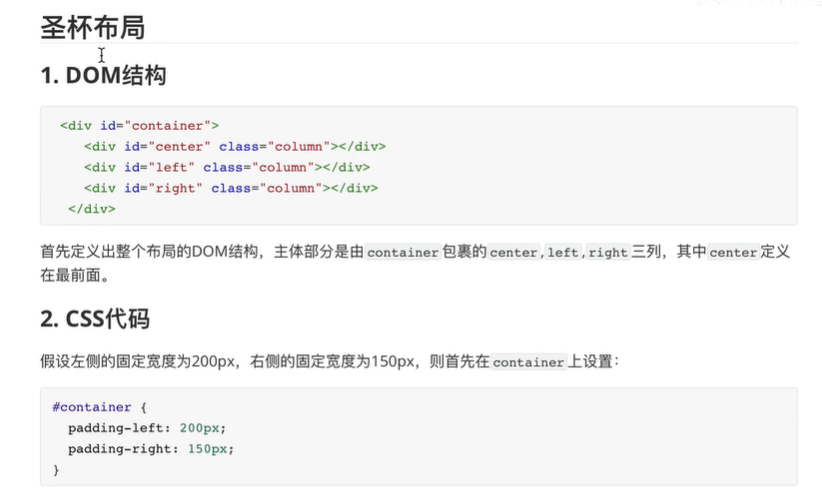Screen dimensions: 822x497
Task: Click the code line with id="right"
Action: tap(231, 188)
